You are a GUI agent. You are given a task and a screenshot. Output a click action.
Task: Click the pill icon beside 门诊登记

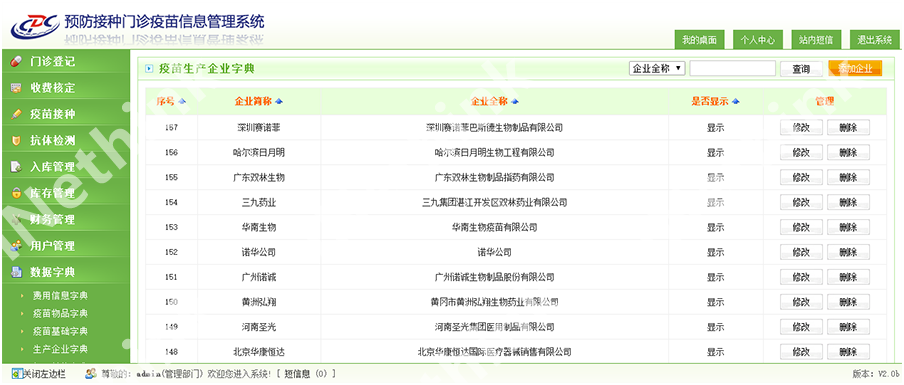click(16, 61)
